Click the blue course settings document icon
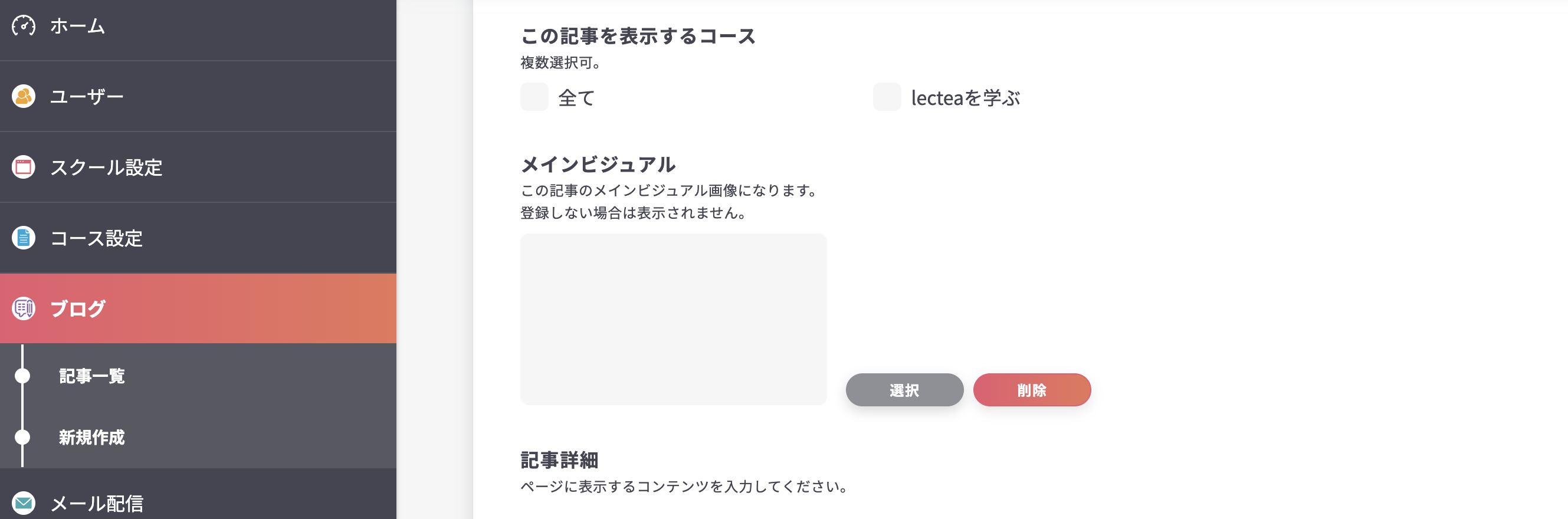1568x519 pixels. point(23,239)
